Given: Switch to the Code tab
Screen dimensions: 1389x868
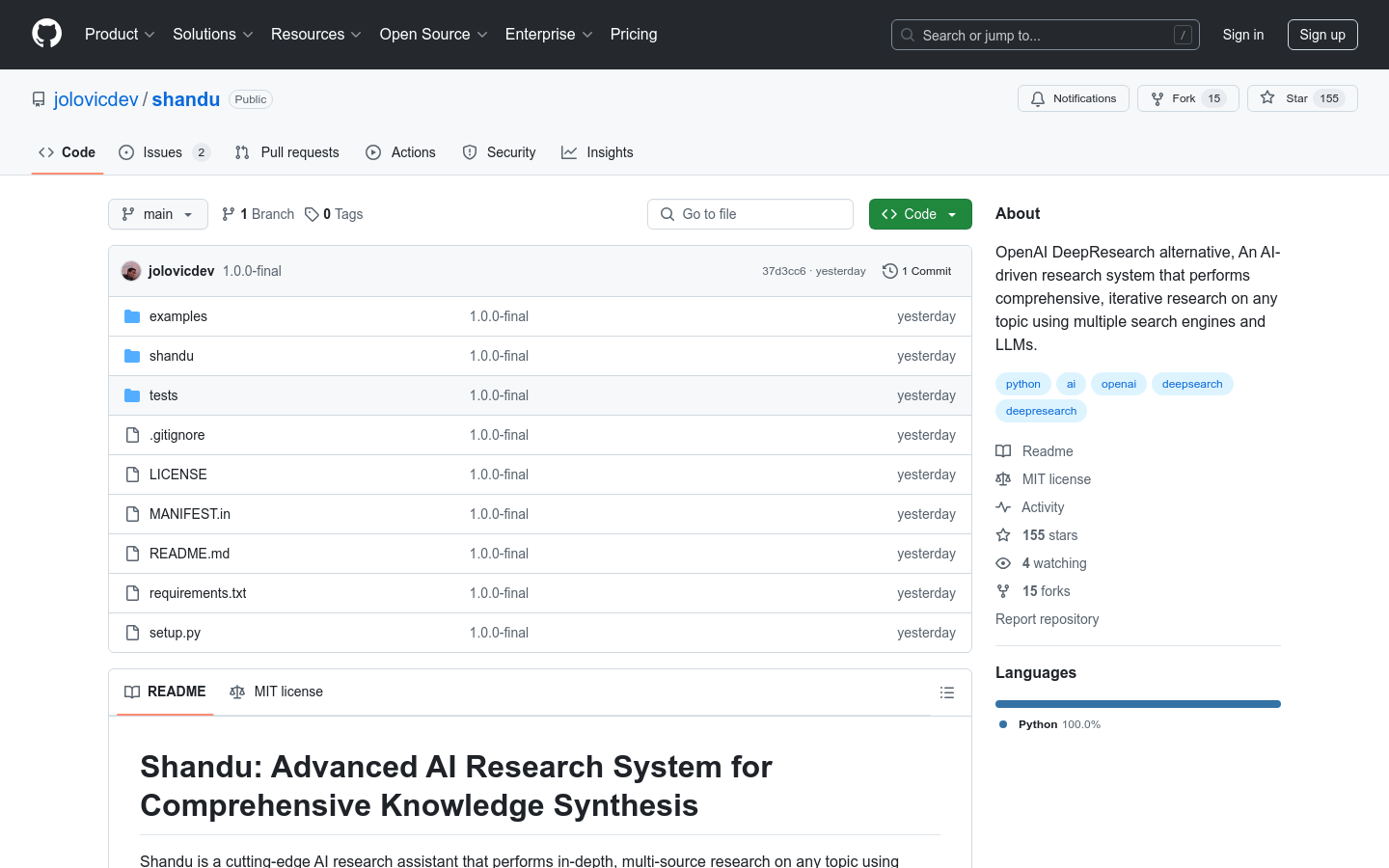Looking at the screenshot, I should 68,152.
